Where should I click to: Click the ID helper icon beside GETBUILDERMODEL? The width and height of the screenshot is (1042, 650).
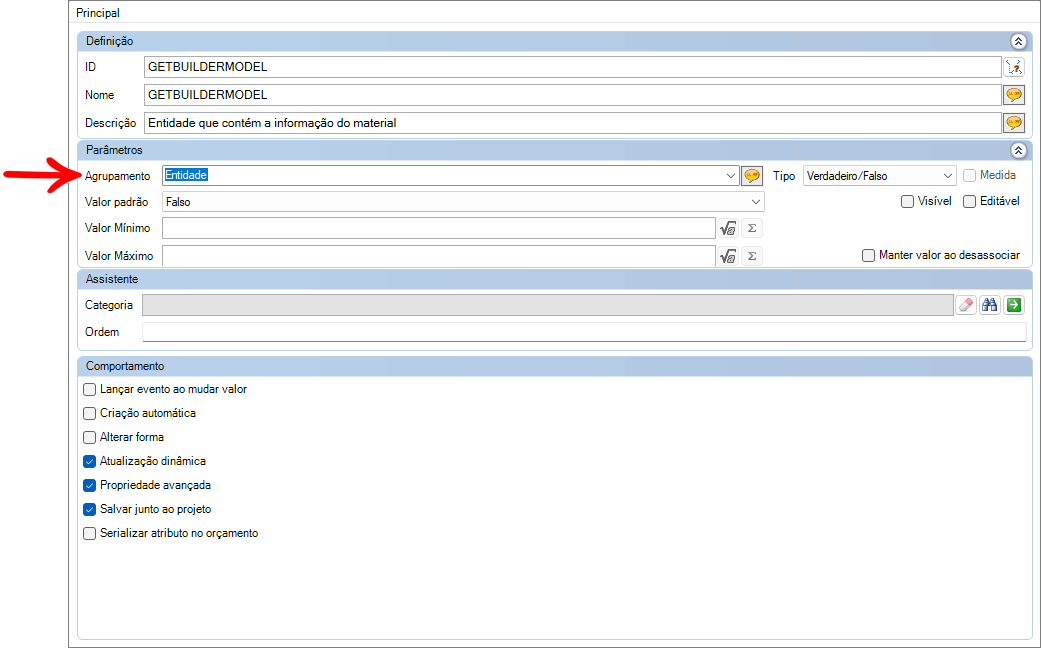[x=1013, y=67]
